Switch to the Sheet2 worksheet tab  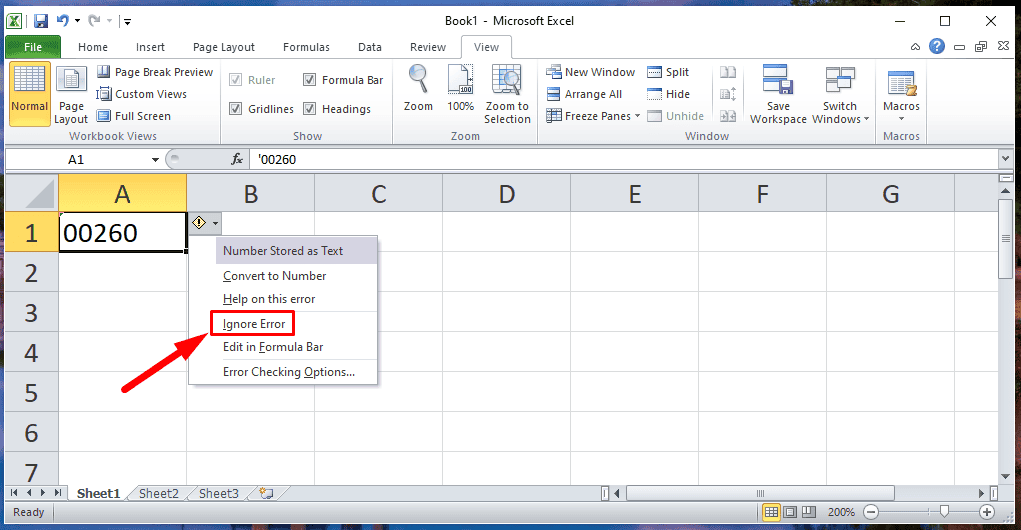coord(158,493)
